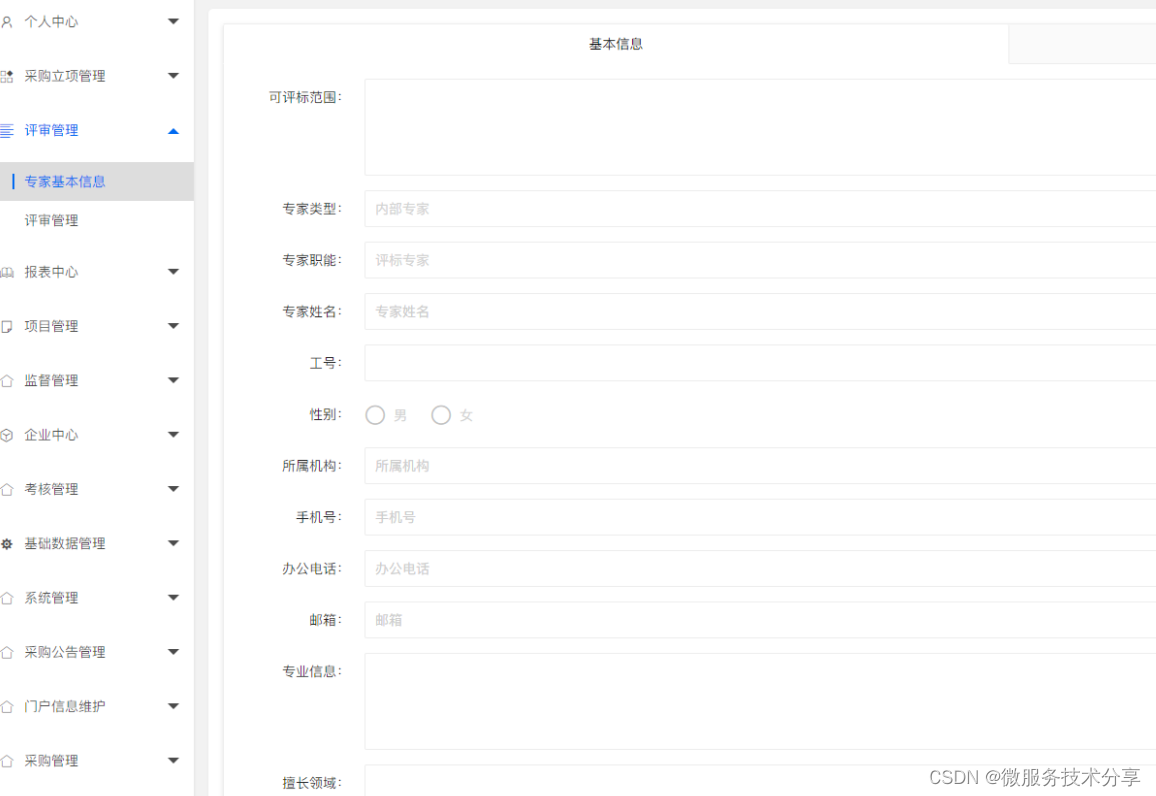Image resolution: width=1156 pixels, height=796 pixels.
Task: Click the 门户信息维护 sidebar icon
Action: pyautogui.click(x=10, y=706)
